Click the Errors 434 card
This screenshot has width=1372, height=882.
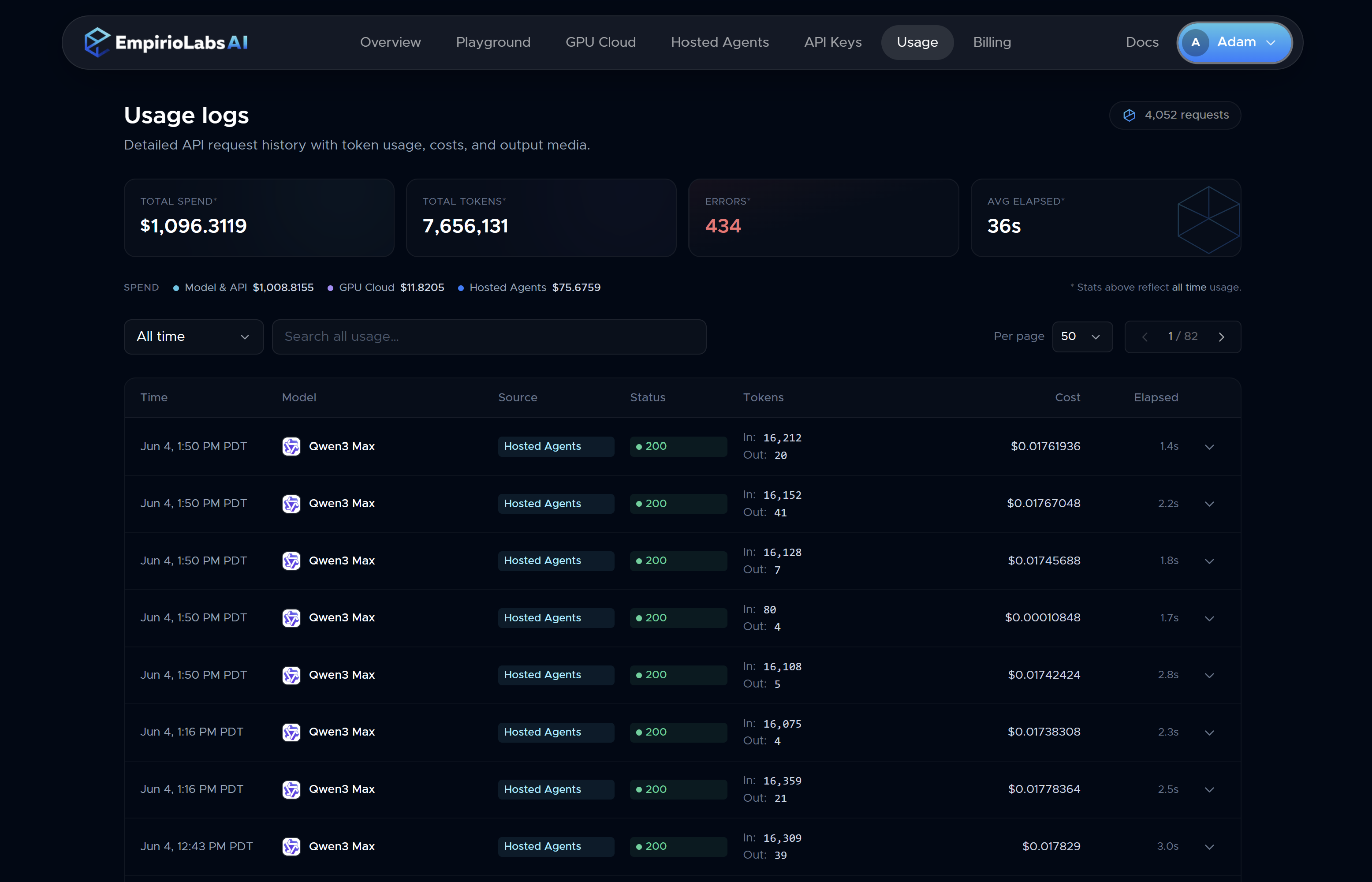823,218
